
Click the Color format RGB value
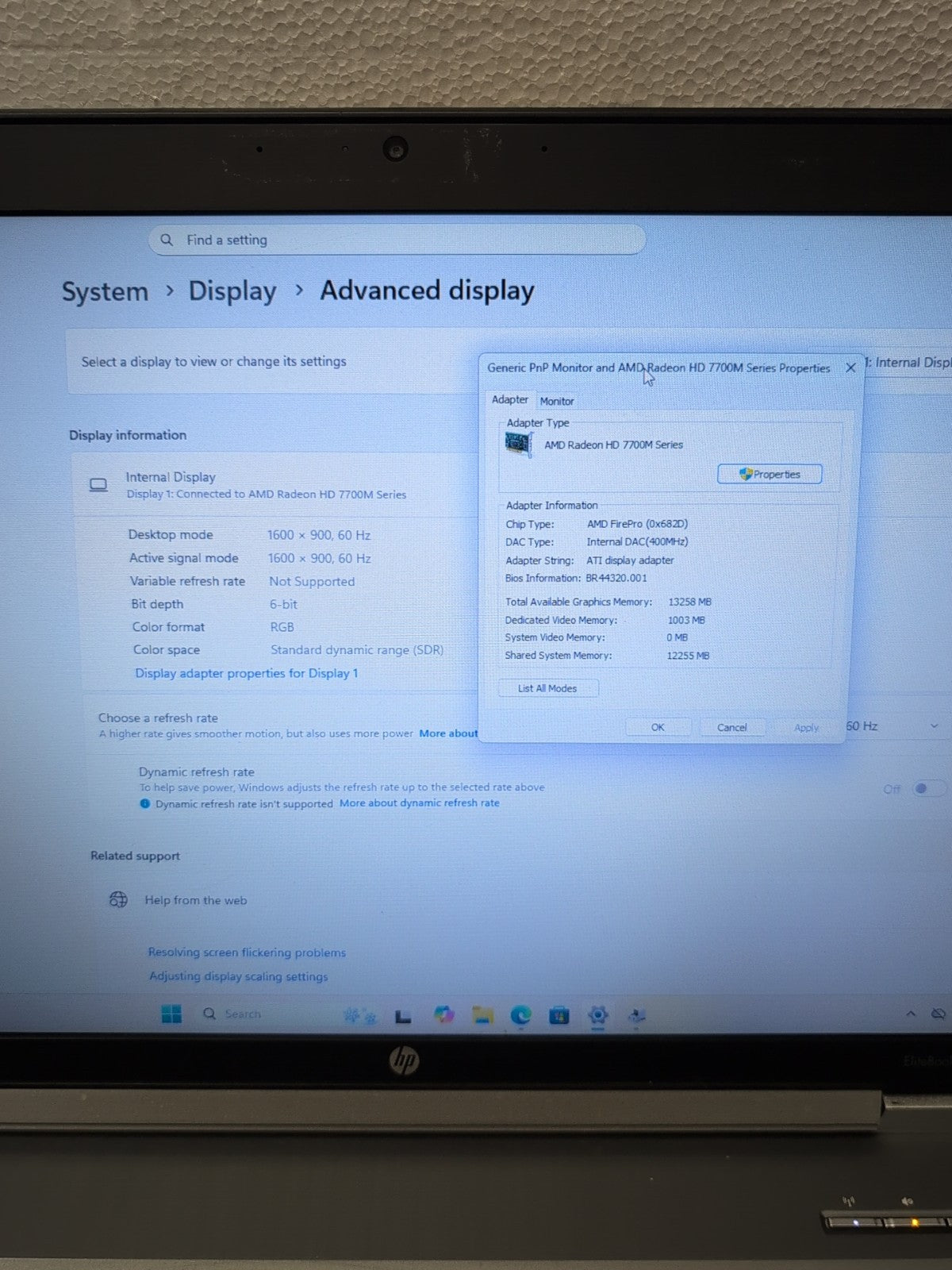click(x=282, y=627)
